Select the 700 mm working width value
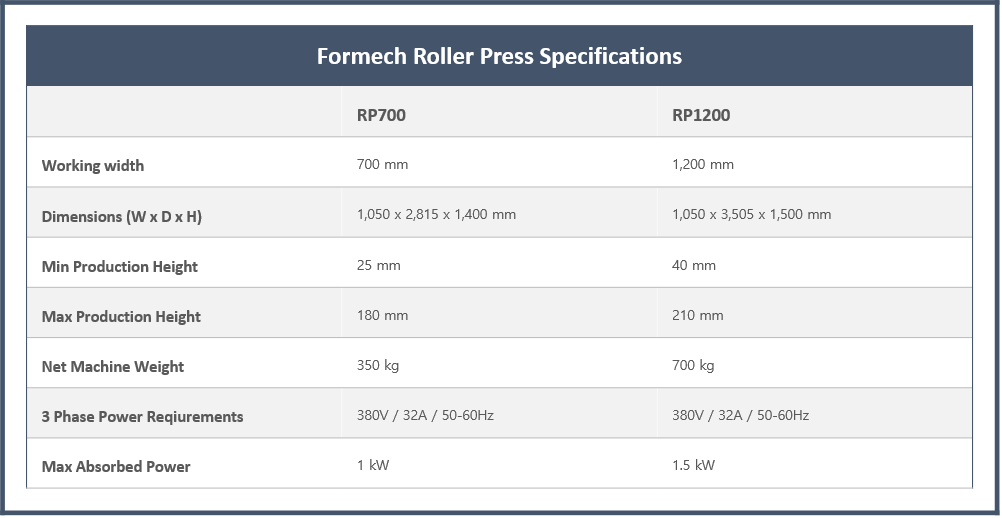 pyautogui.click(x=382, y=164)
